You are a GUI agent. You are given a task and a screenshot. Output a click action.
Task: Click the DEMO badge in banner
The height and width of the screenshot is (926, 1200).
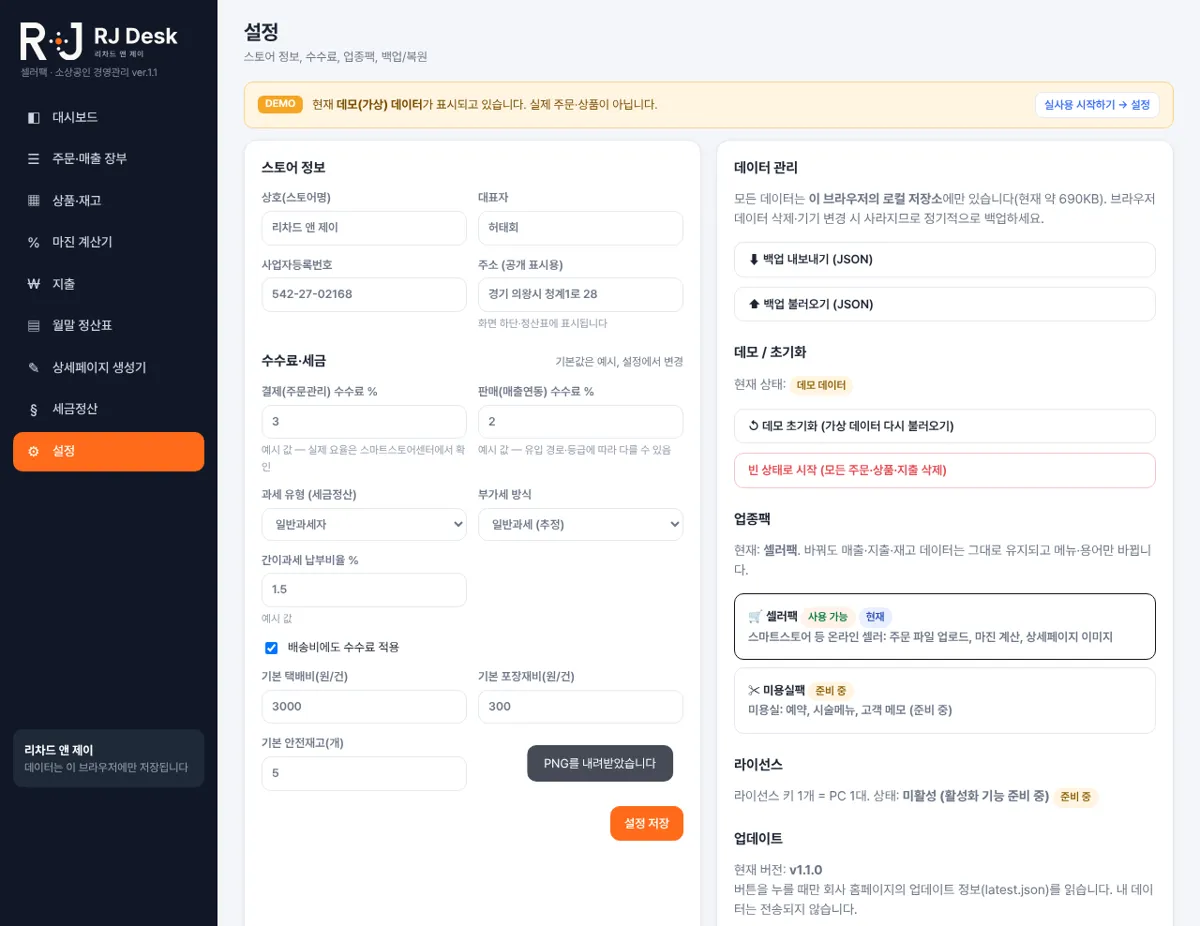pos(280,104)
